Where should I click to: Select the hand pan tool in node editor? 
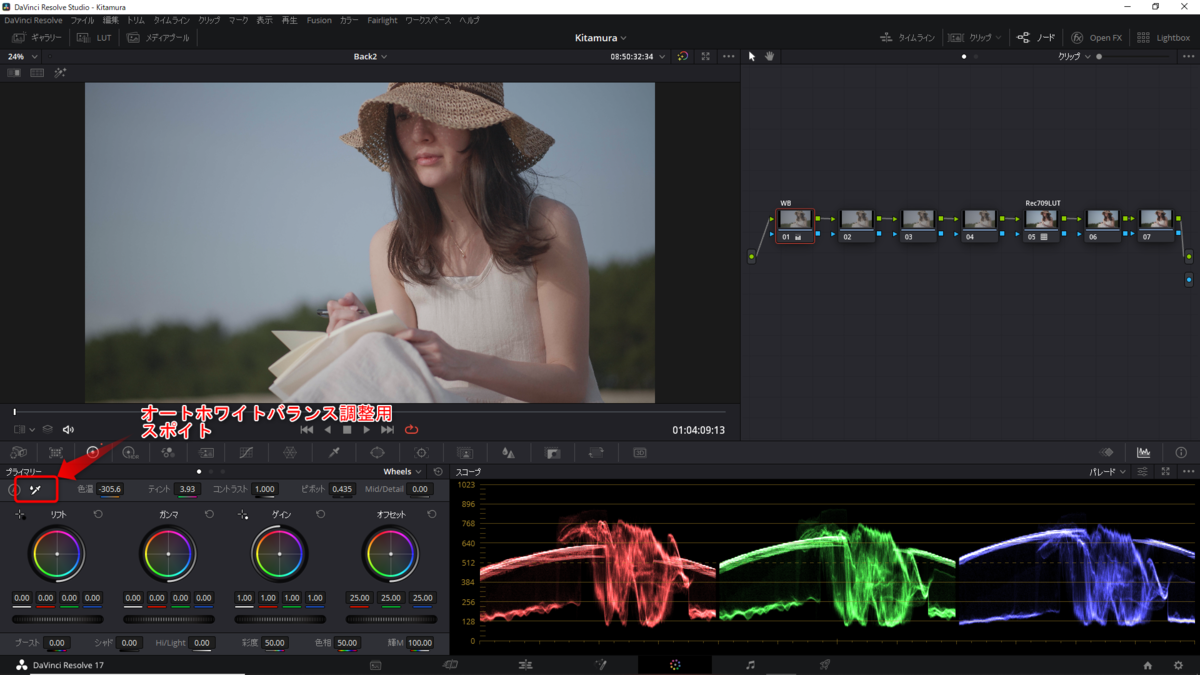pos(769,57)
